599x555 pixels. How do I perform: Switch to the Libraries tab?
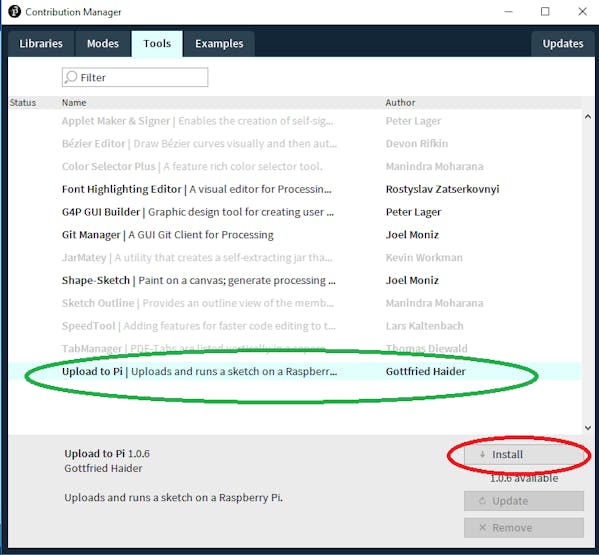pos(41,44)
